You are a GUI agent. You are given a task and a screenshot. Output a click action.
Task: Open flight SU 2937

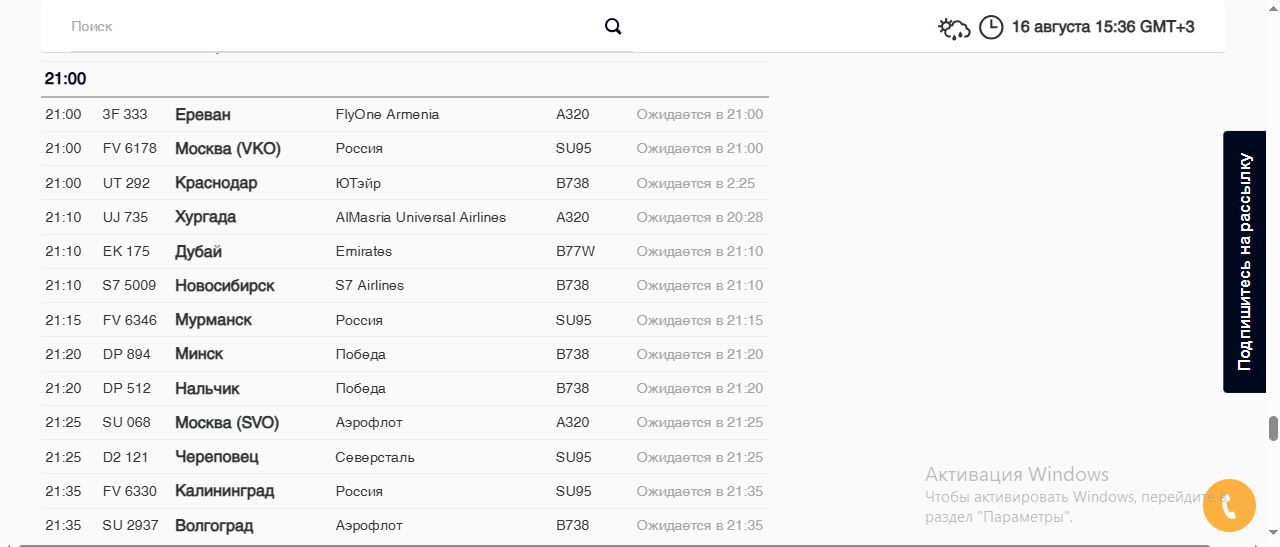[x=130, y=525]
